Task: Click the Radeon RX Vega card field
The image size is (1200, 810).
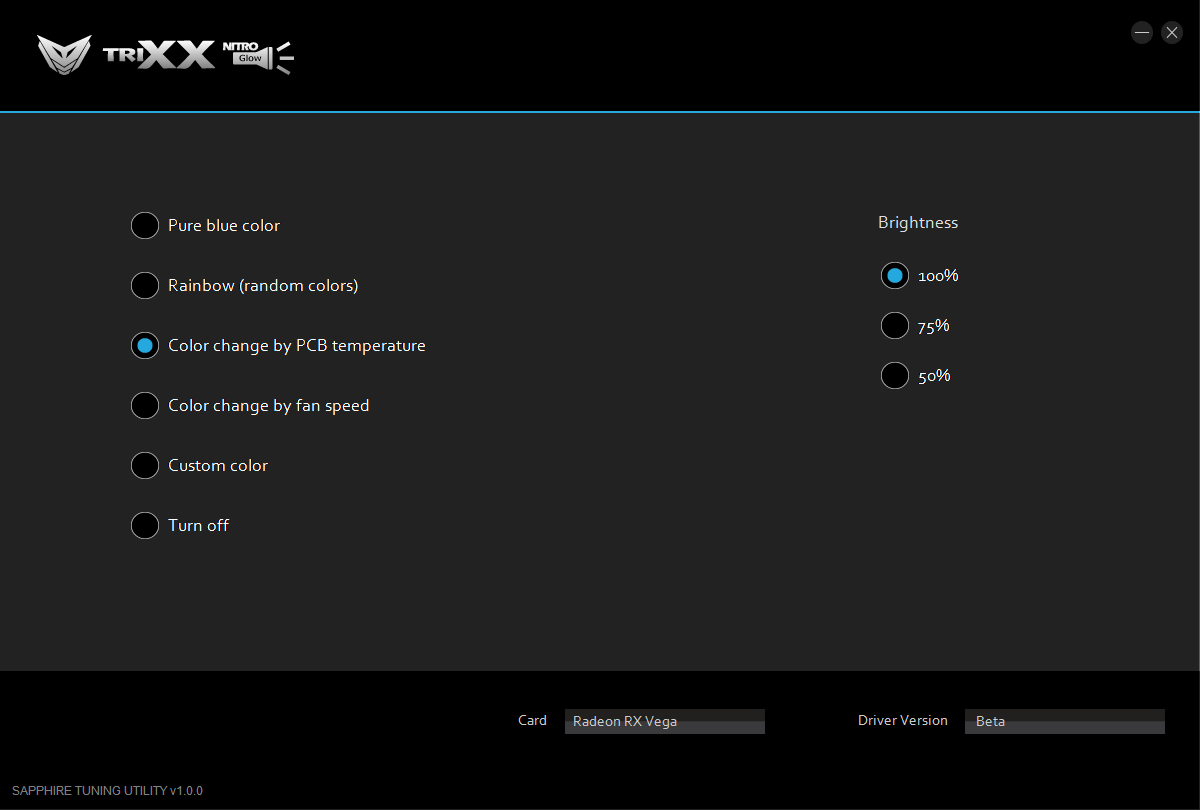Action: tap(665, 721)
